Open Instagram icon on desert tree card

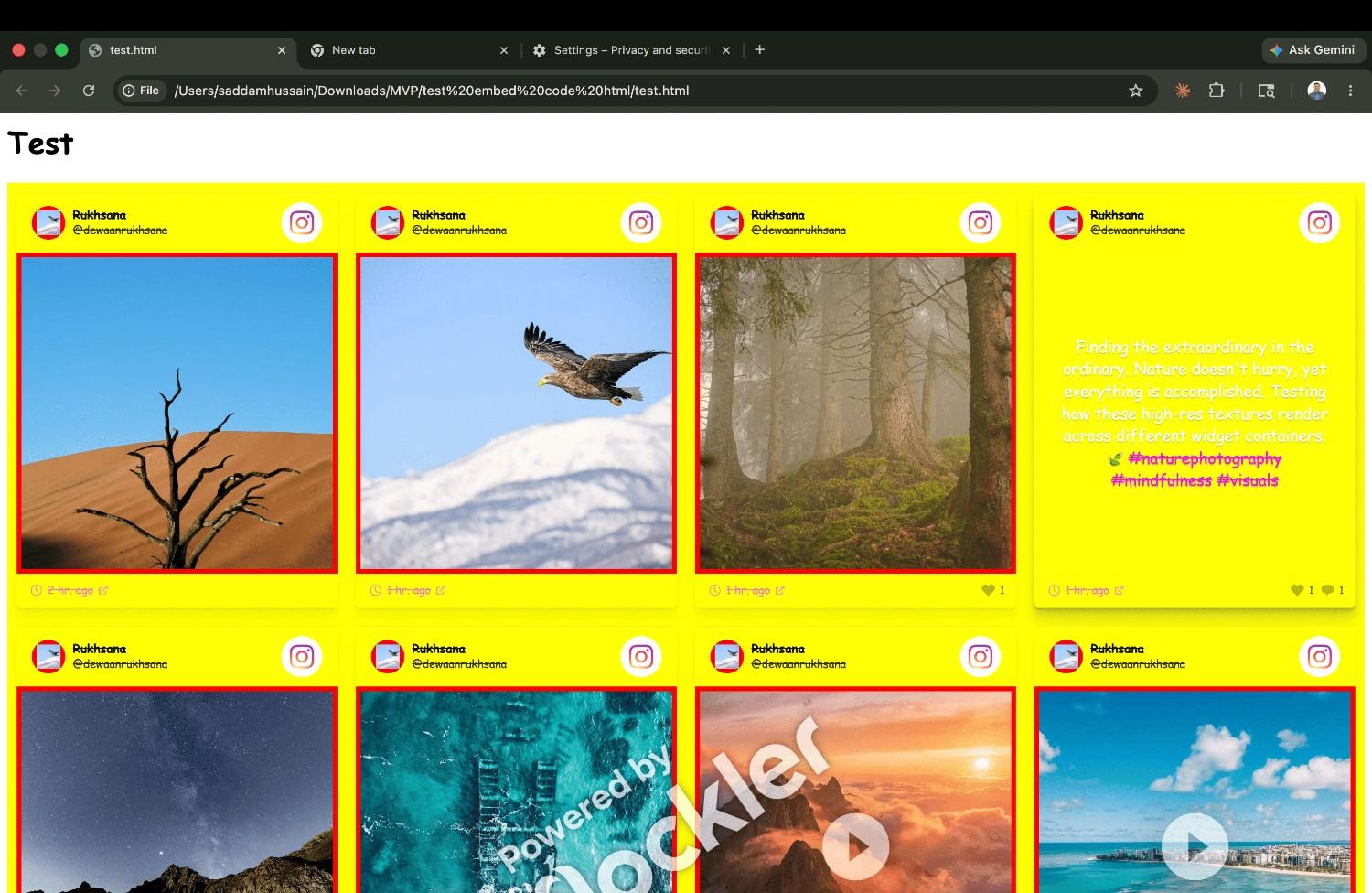click(302, 222)
